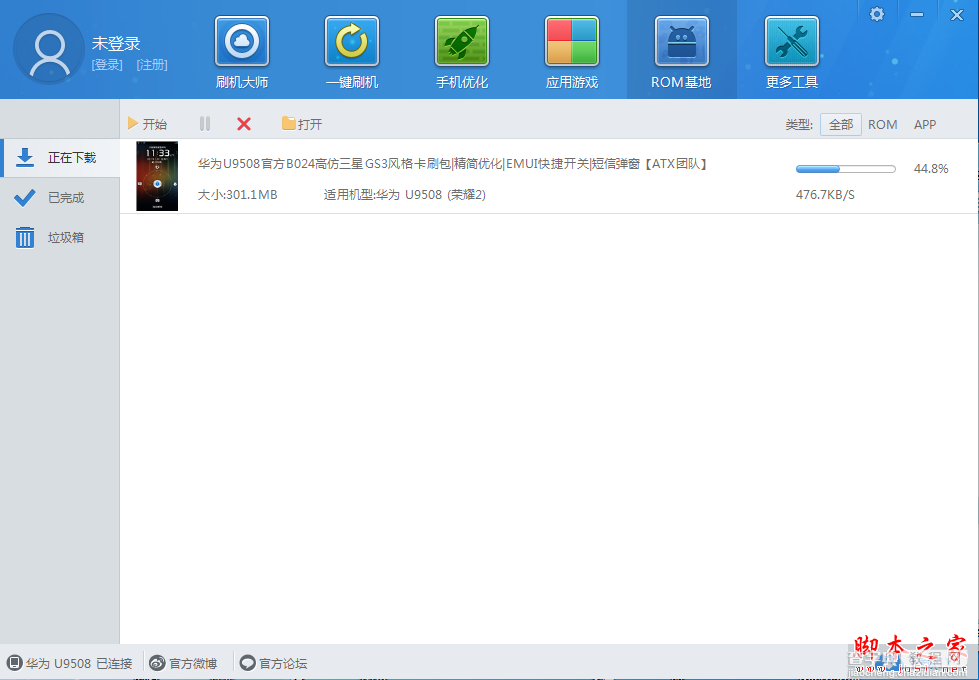979x680 pixels.
Task: Launch the 一键刷机 one-key flash tool
Action: [x=352, y=52]
